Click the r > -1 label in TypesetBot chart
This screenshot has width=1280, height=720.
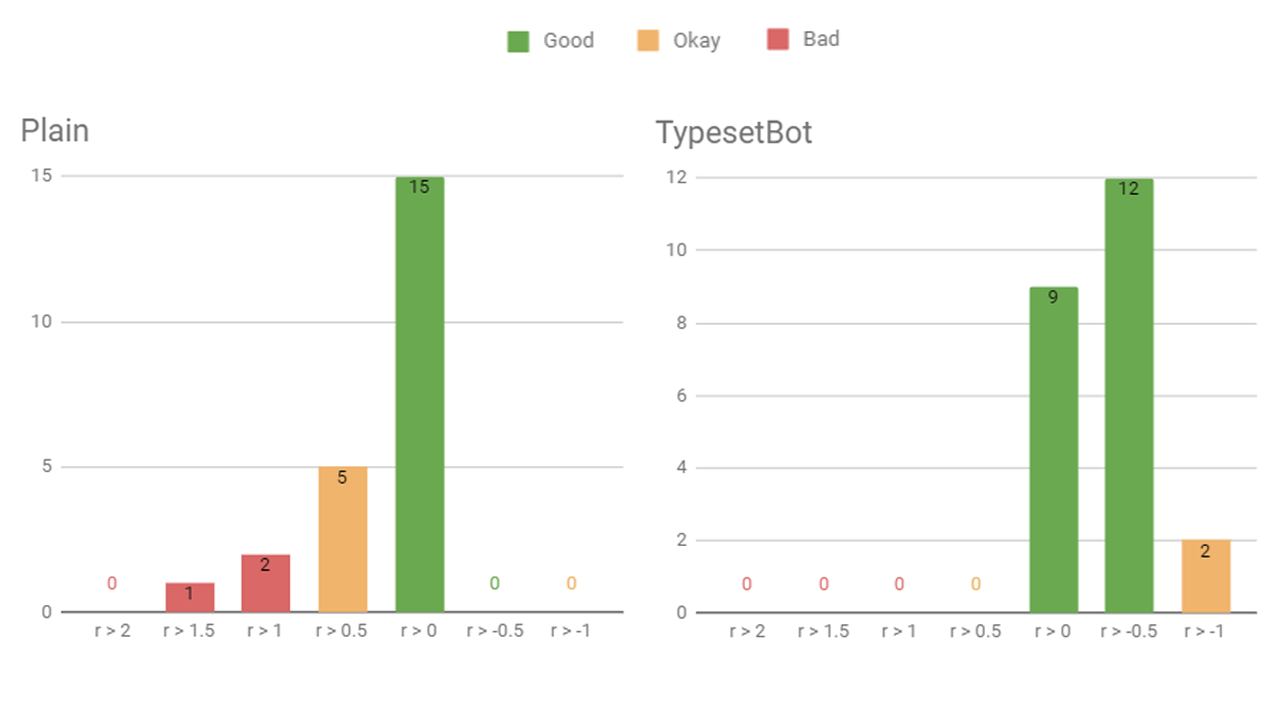1205,632
